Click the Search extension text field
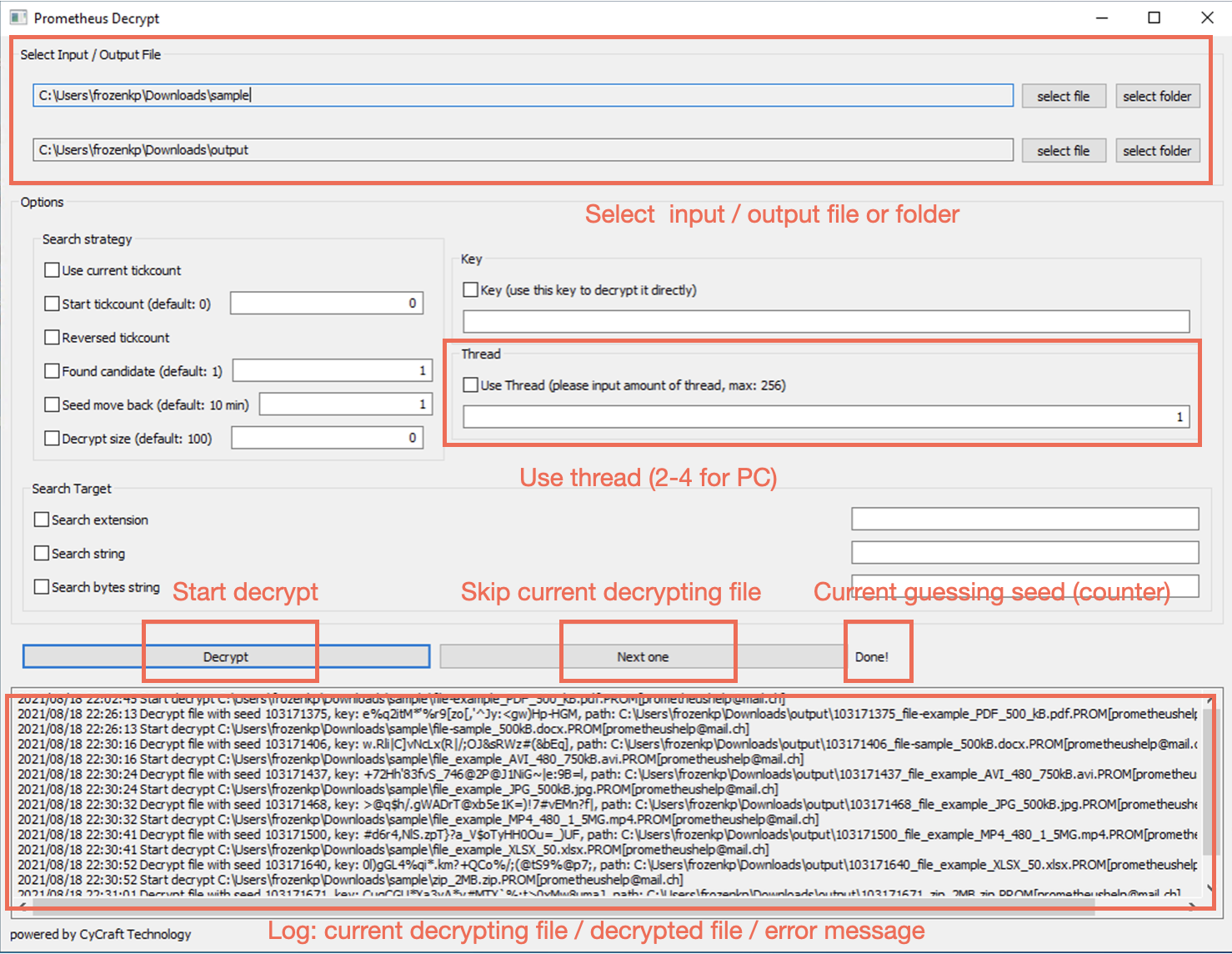The image size is (1232, 954). coord(1025,519)
